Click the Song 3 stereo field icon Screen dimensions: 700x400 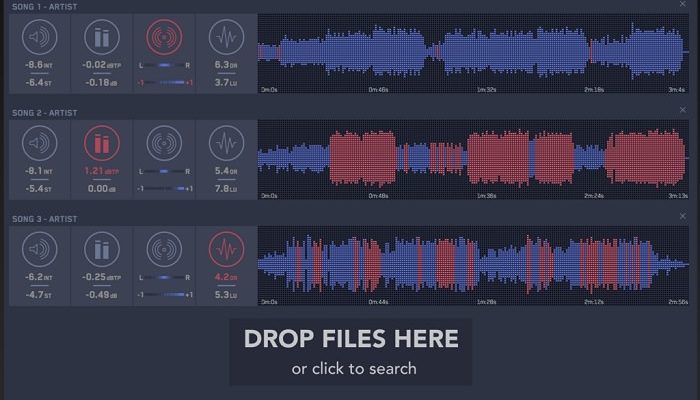coord(164,249)
